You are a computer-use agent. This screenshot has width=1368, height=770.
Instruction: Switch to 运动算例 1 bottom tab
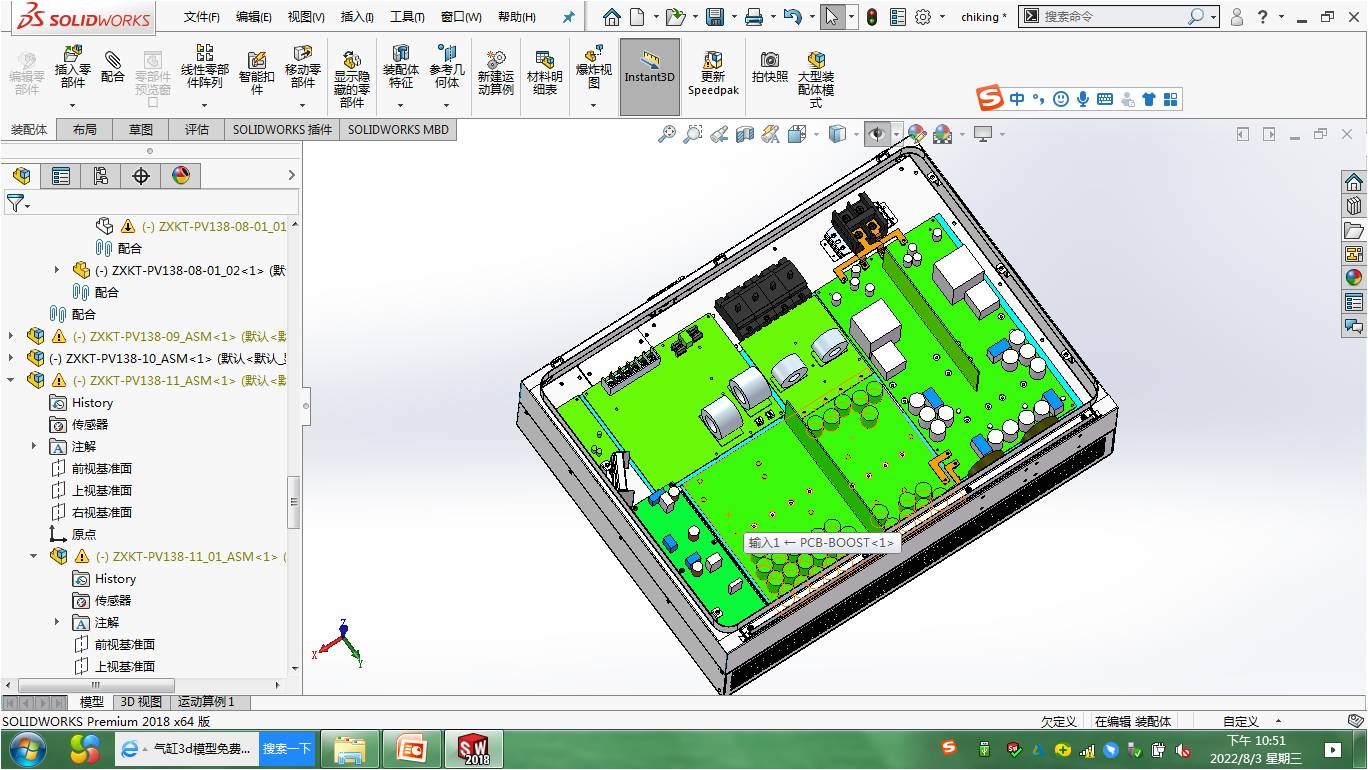pyautogui.click(x=206, y=702)
